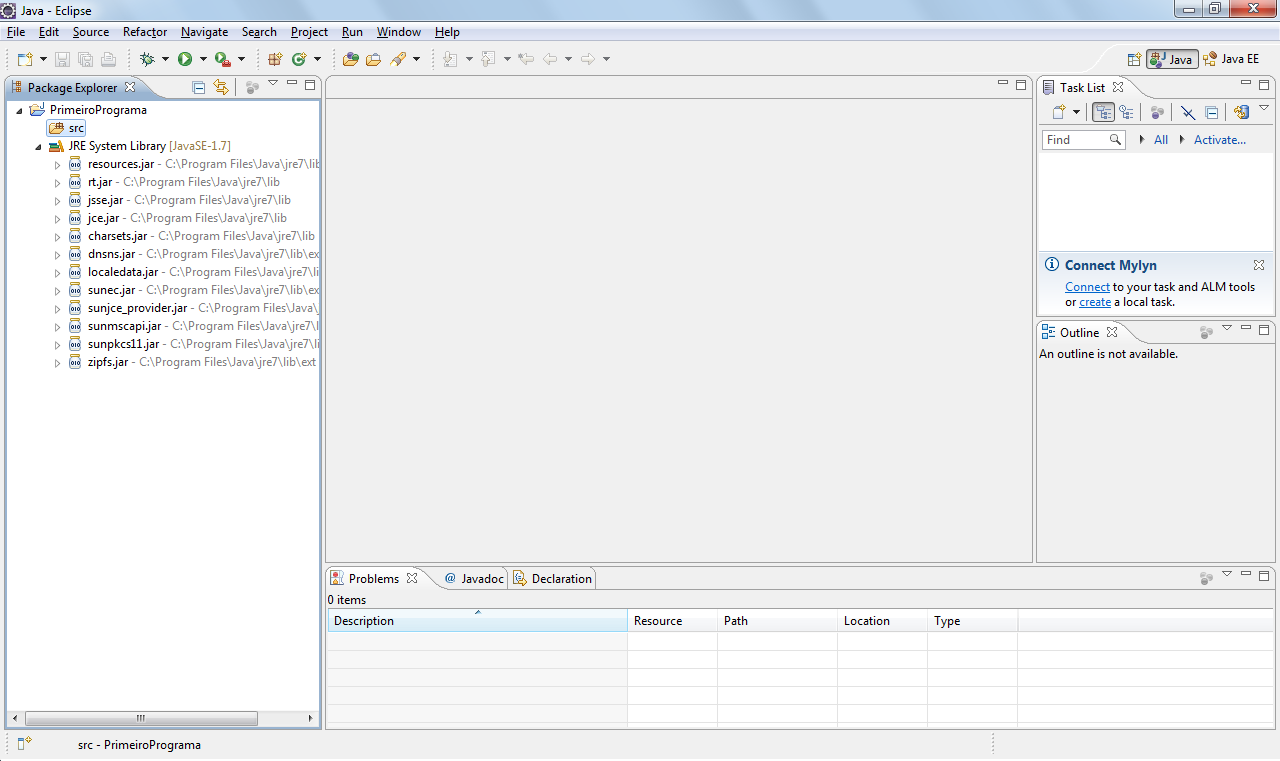Screen dimensions: 1280x761
Task: Click the Open Task folder icon
Action: [373, 60]
